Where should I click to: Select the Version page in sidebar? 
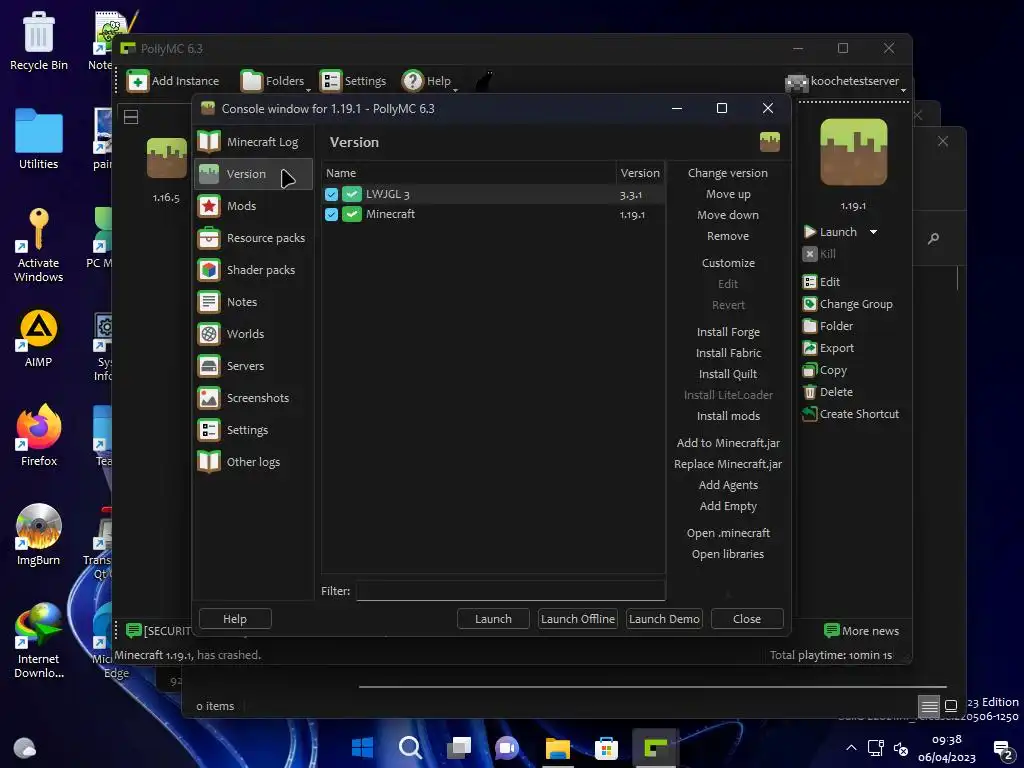tap(253, 174)
